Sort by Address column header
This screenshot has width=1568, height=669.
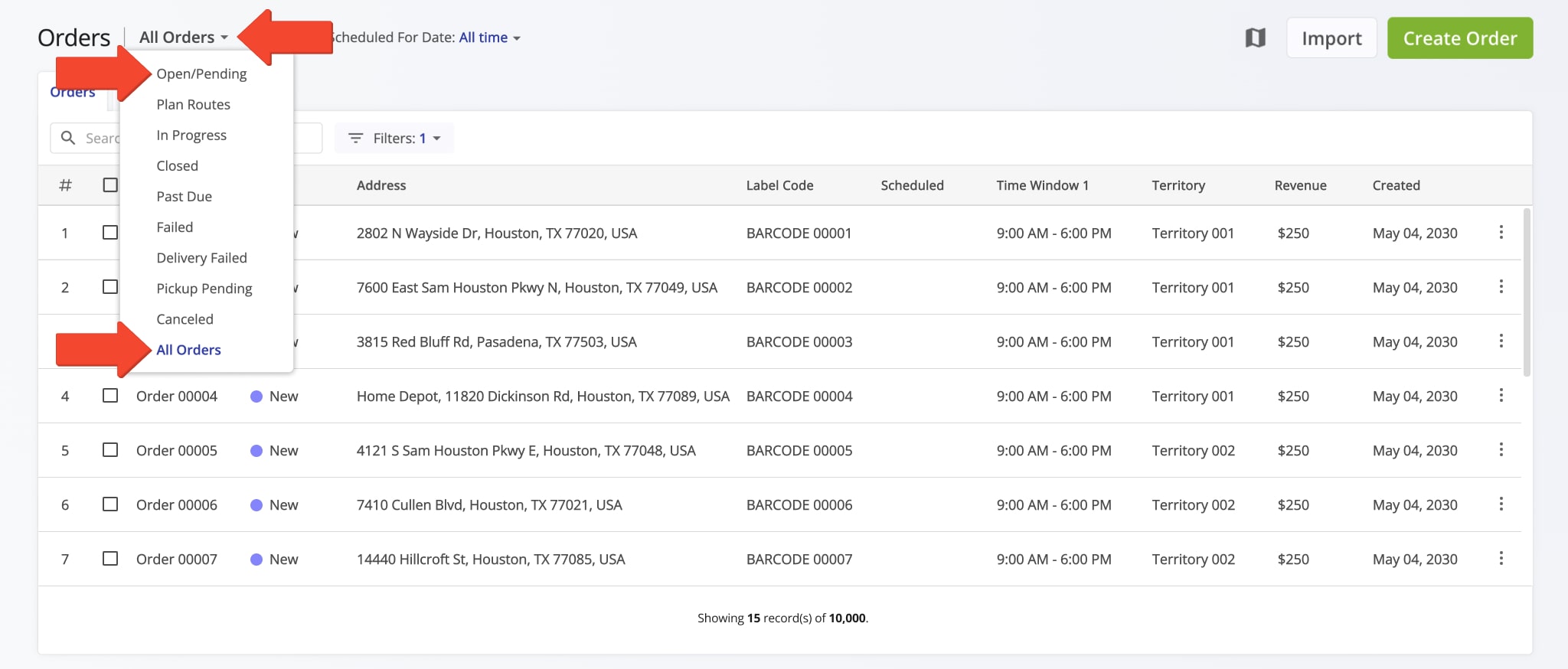pyautogui.click(x=381, y=185)
